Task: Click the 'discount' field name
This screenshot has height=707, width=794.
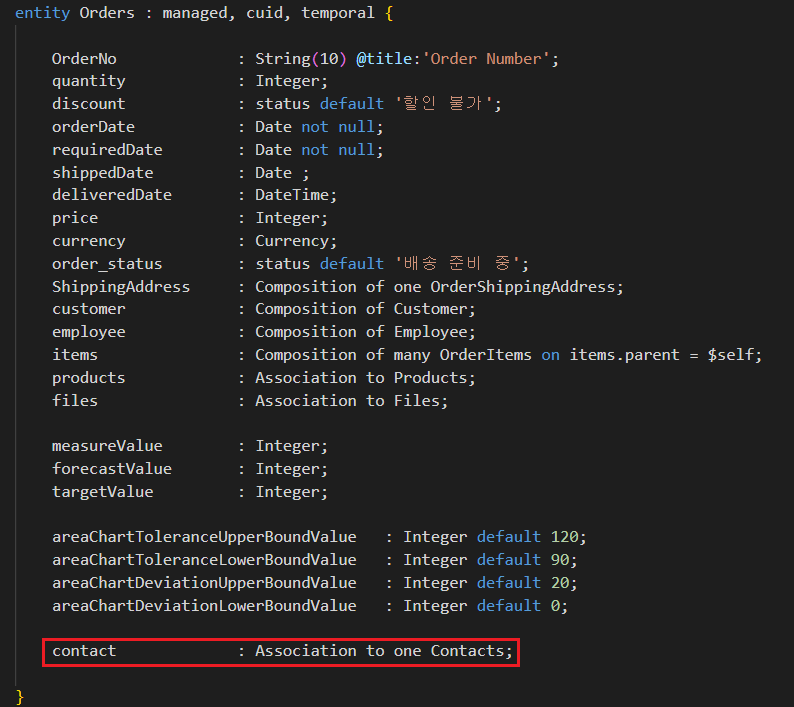Action: point(89,104)
